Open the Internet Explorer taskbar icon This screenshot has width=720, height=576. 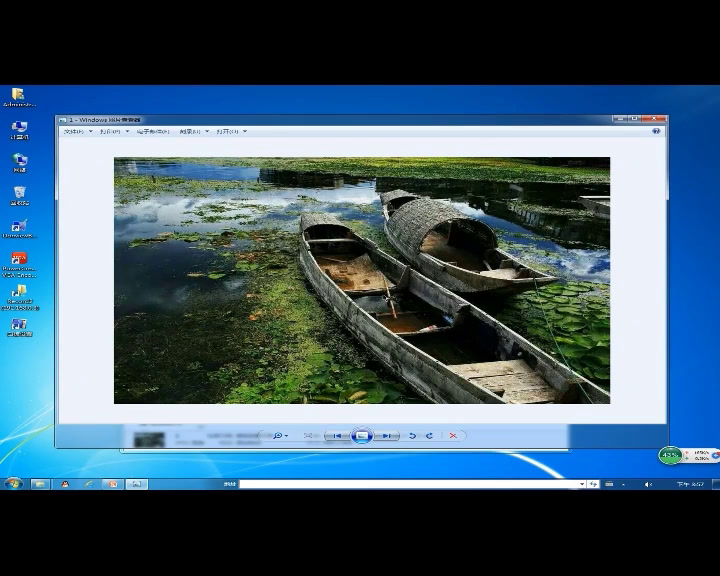(x=89, y=484)
